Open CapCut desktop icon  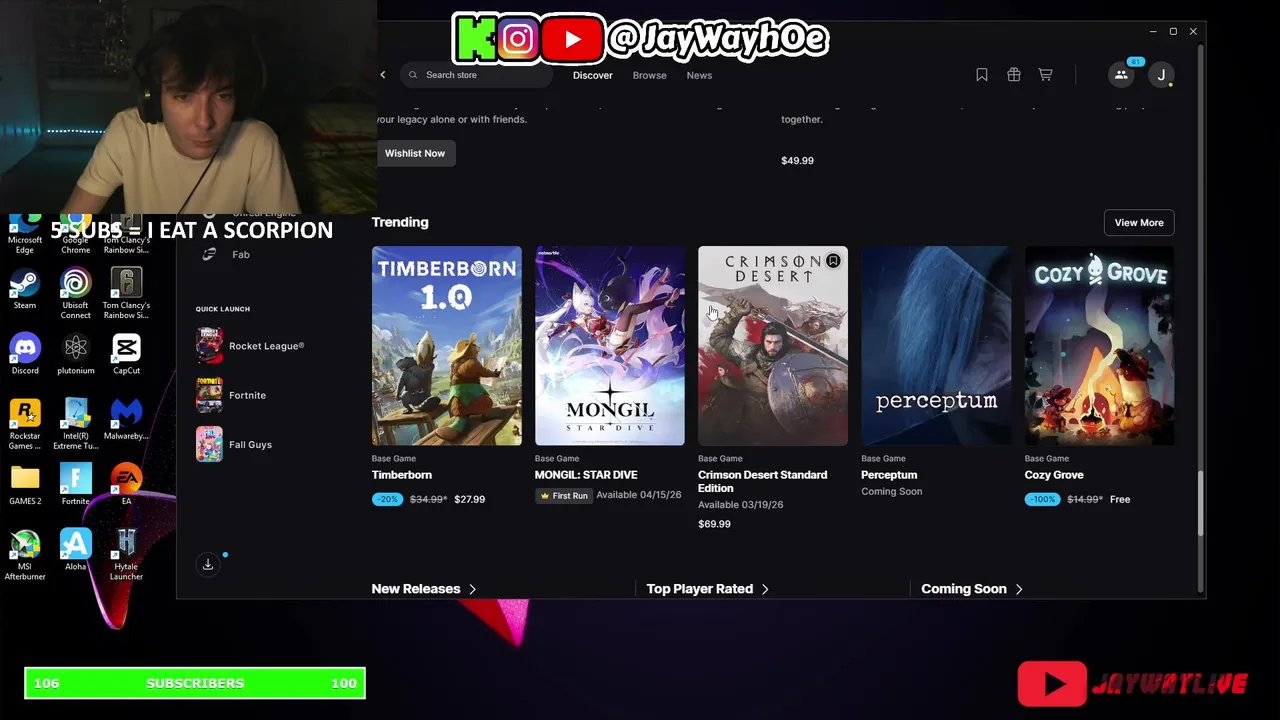(126, 354)
